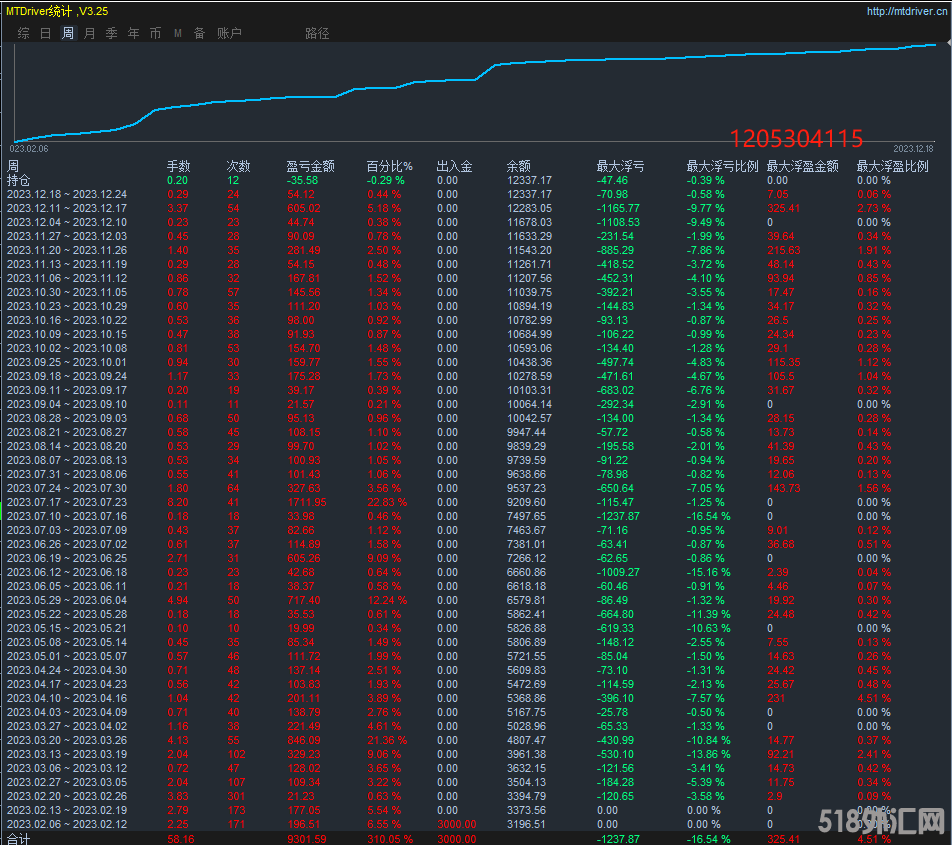Click the 周 column header
Screen dimensions: 952x845
(x=13, y=166)
